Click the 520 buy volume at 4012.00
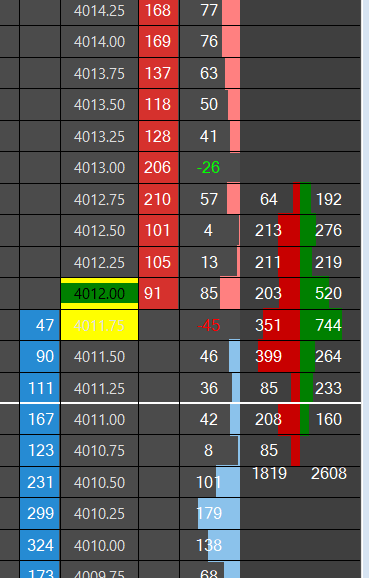Viewport: 369px width, 578px height. tap(328, 293)
